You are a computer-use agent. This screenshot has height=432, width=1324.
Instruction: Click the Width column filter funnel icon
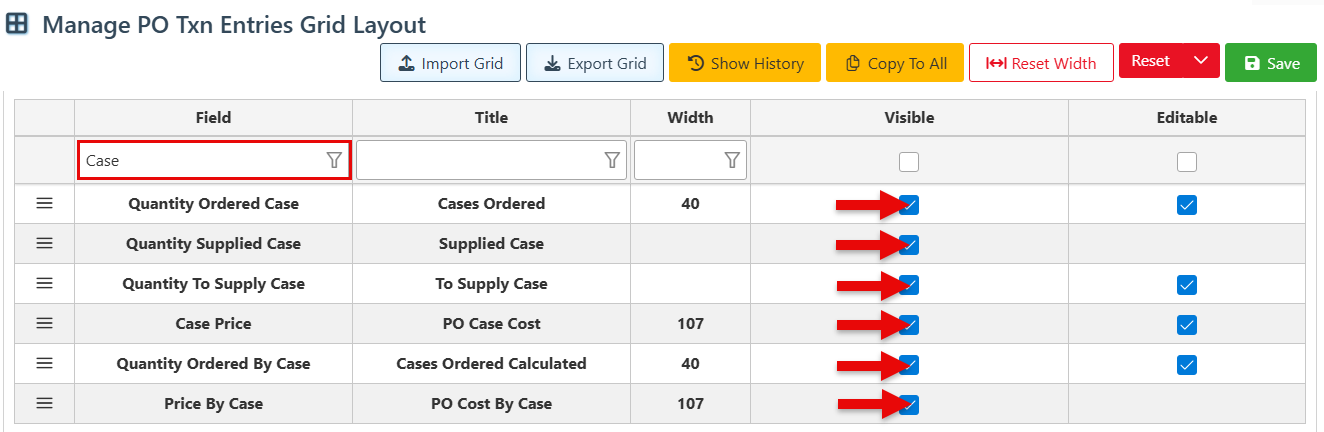732,160
